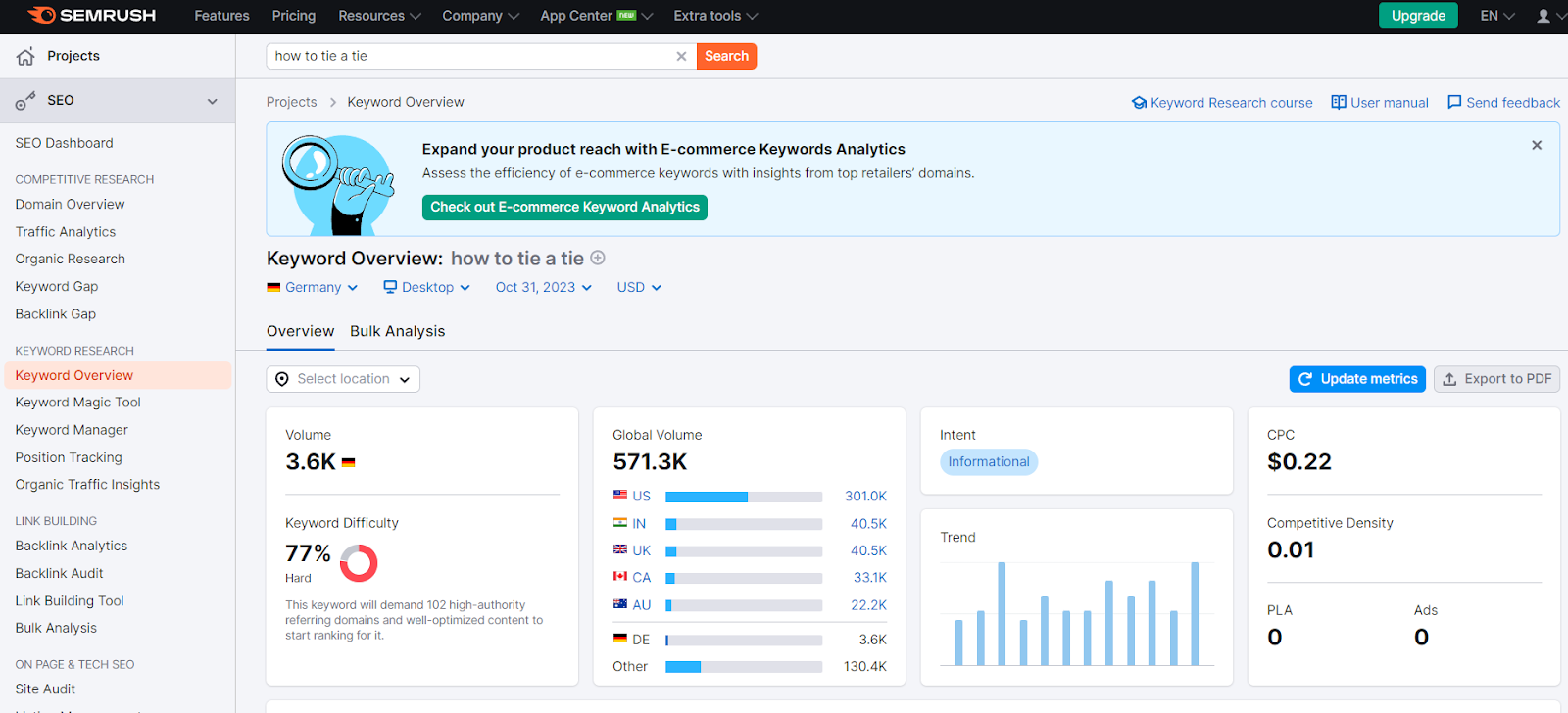1568x713 pixels.
Task: Switch to the Bulk Analysis tab
Action: coord(398,331)
